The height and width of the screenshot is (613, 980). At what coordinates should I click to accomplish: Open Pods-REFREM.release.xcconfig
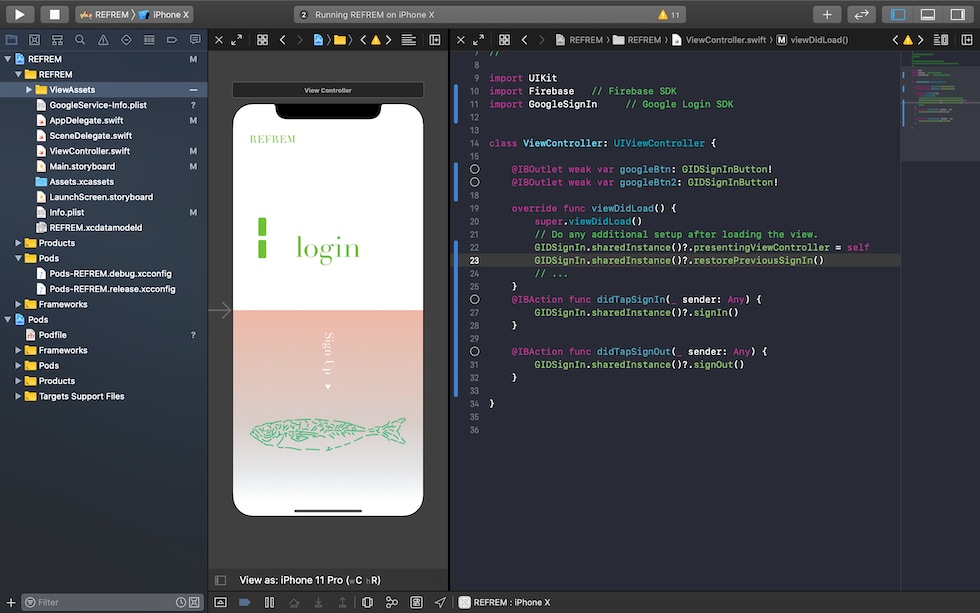tap(112, 289)
